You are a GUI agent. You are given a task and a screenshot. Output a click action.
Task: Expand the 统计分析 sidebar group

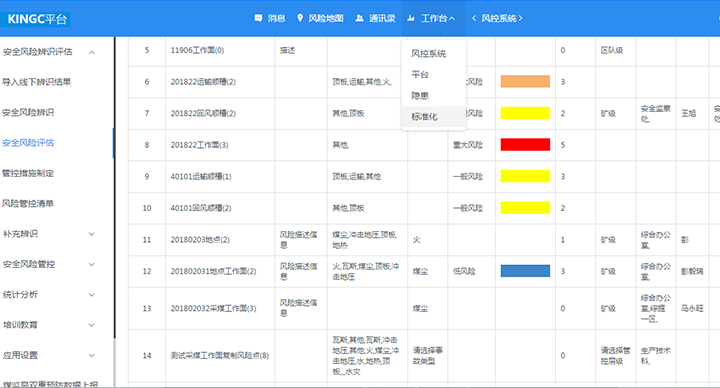(x=92, y=295)
